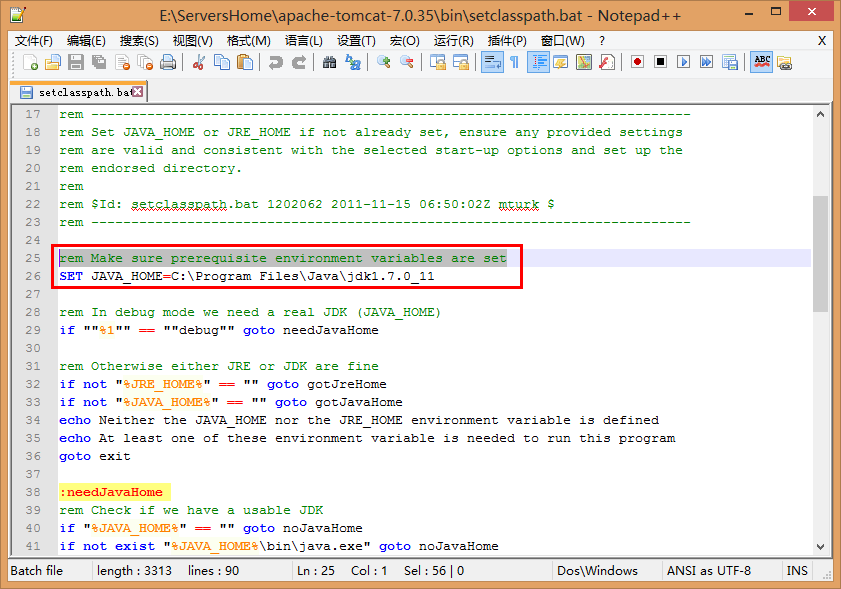The image size is (841, 589).
Task: Open the 搜索(S) menu
Action: pyautogui.click(x=139, y=41)
